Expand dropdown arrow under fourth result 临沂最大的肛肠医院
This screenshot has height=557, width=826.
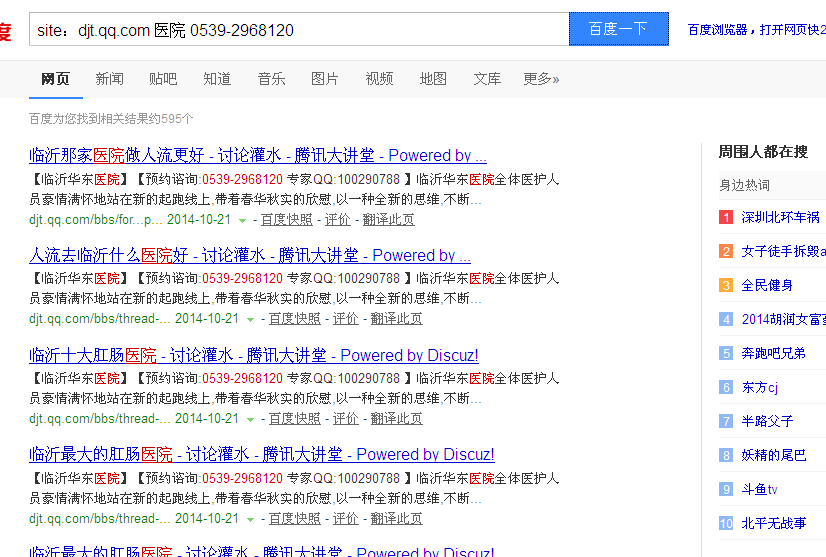pyautogui.click(x=251, y=520)
